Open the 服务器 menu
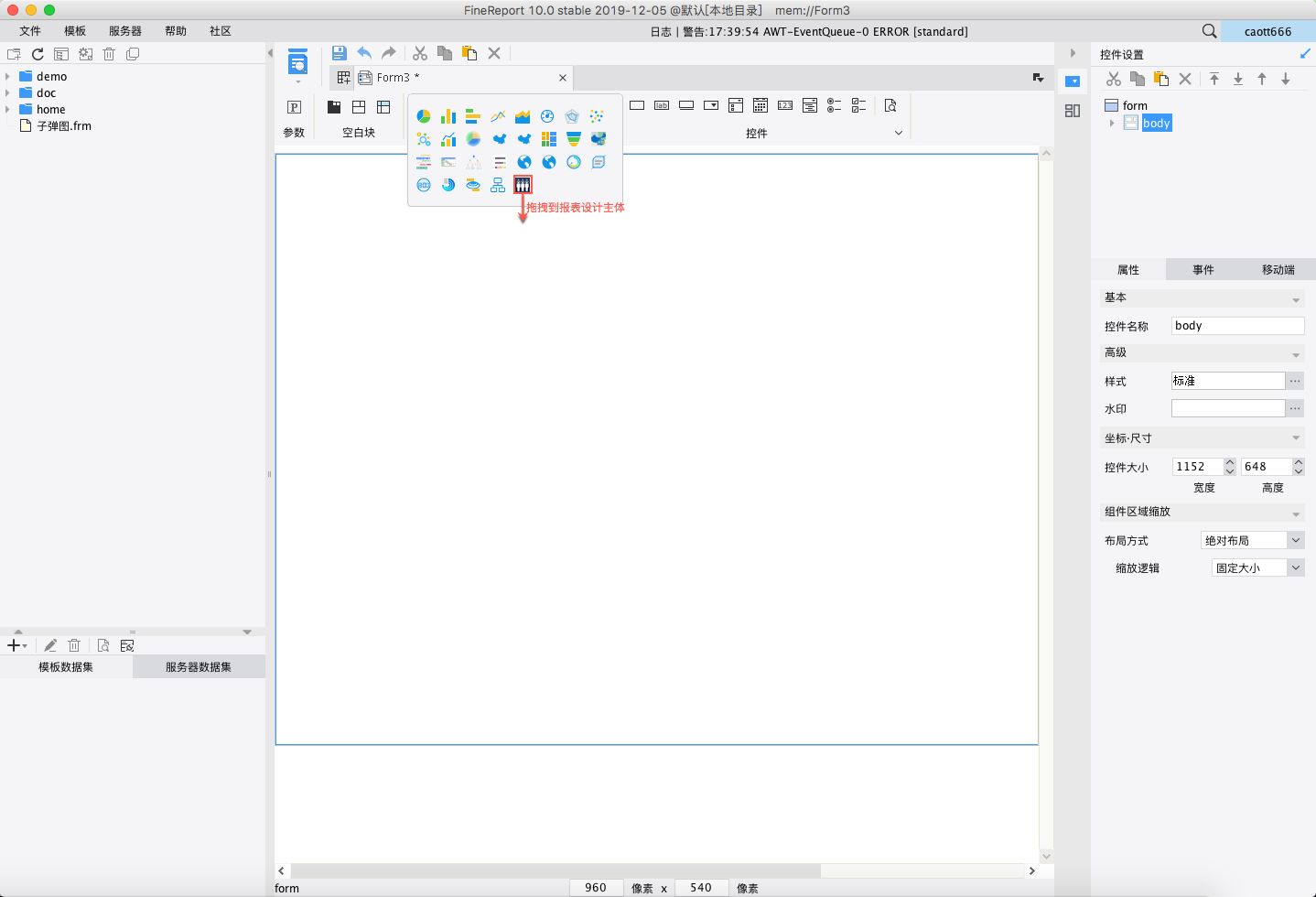 124,31
